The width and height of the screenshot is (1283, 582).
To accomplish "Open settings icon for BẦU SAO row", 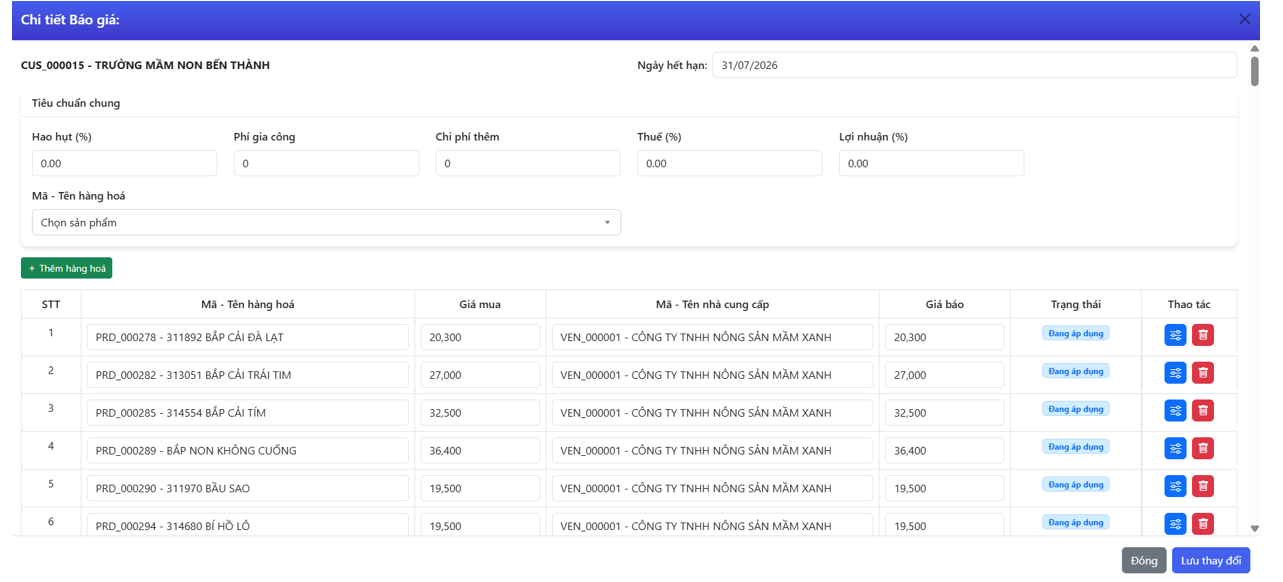I will [1175, 486].
